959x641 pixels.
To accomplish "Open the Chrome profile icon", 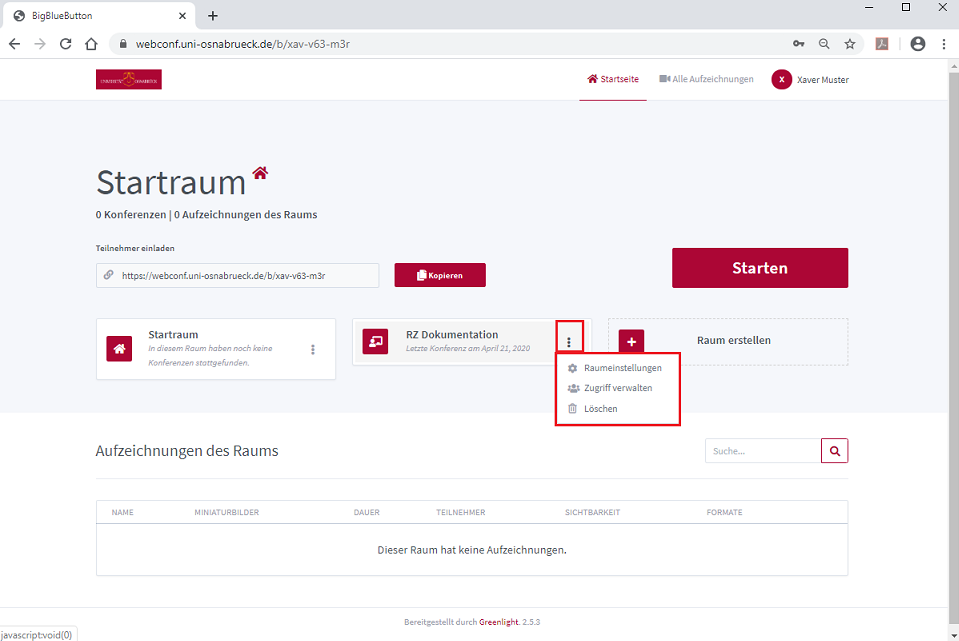I will click(x=917, y=44).
